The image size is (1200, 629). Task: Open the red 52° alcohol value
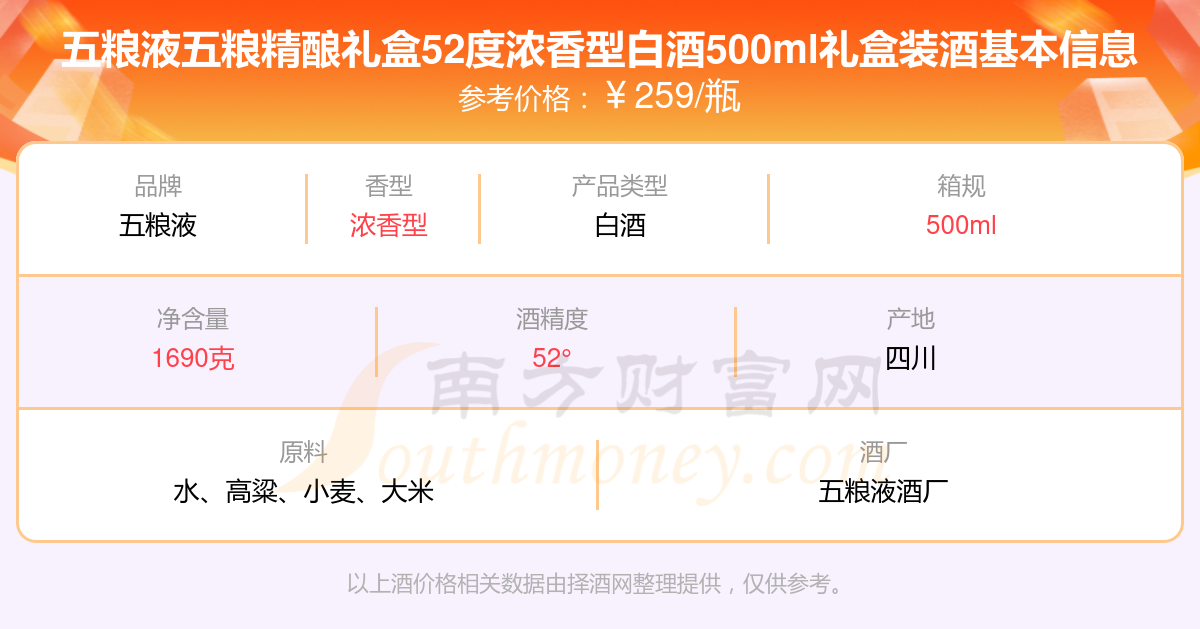552,358
